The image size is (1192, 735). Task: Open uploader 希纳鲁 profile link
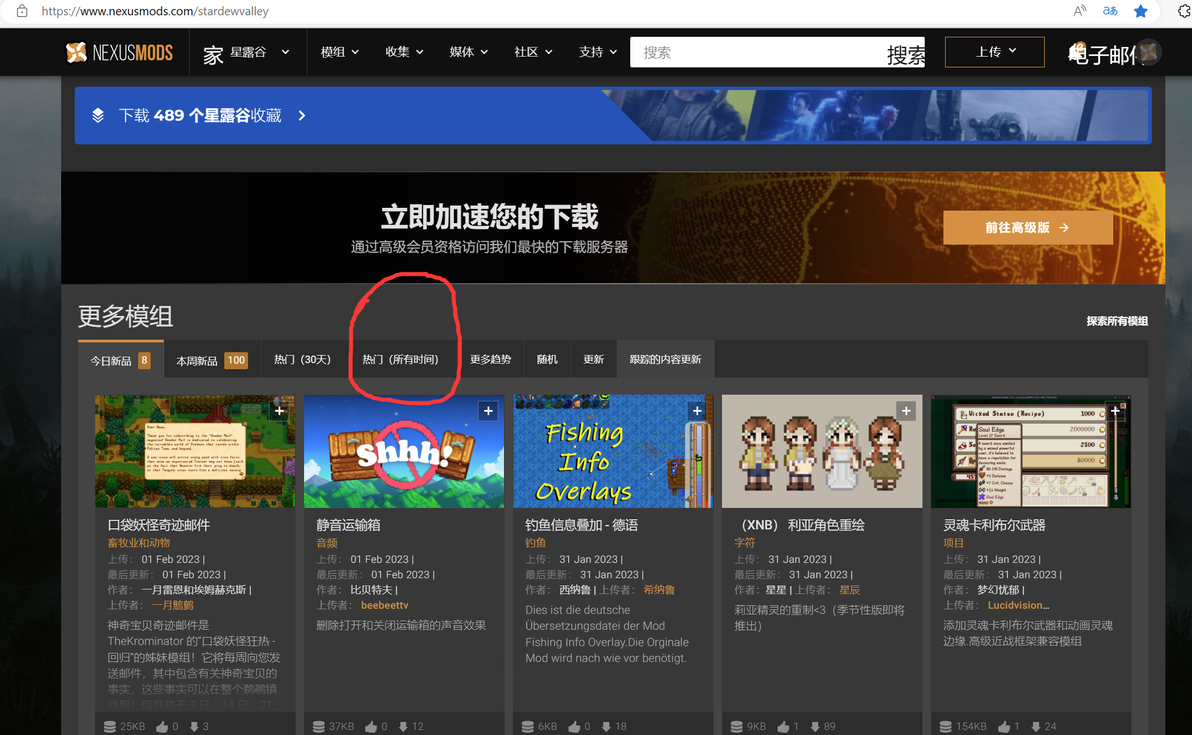click(x=659, y=590)
